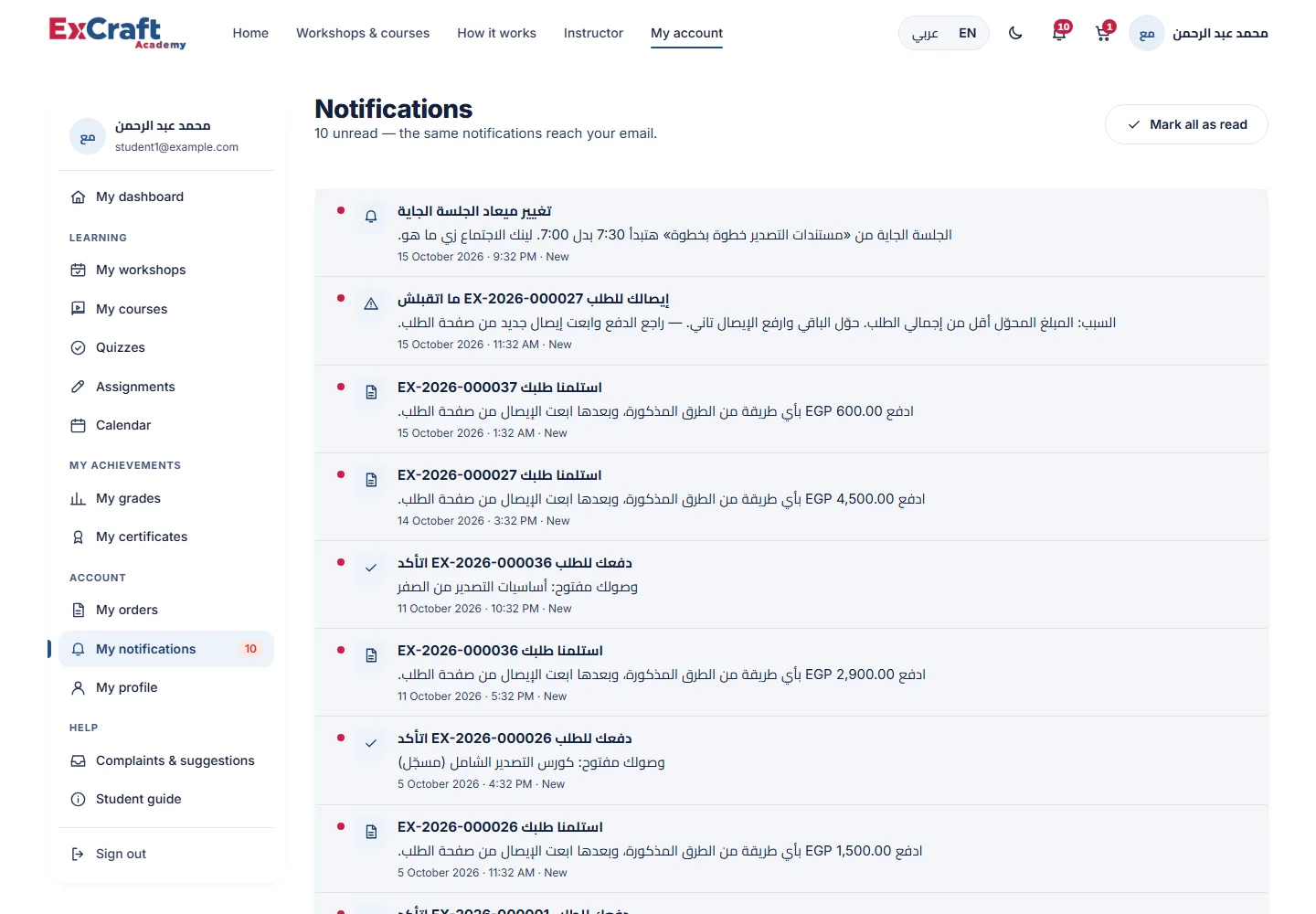Viewport: 1316px width, 914px height.
Task: Open Student guide link
Action: click(x=166, y=799)
